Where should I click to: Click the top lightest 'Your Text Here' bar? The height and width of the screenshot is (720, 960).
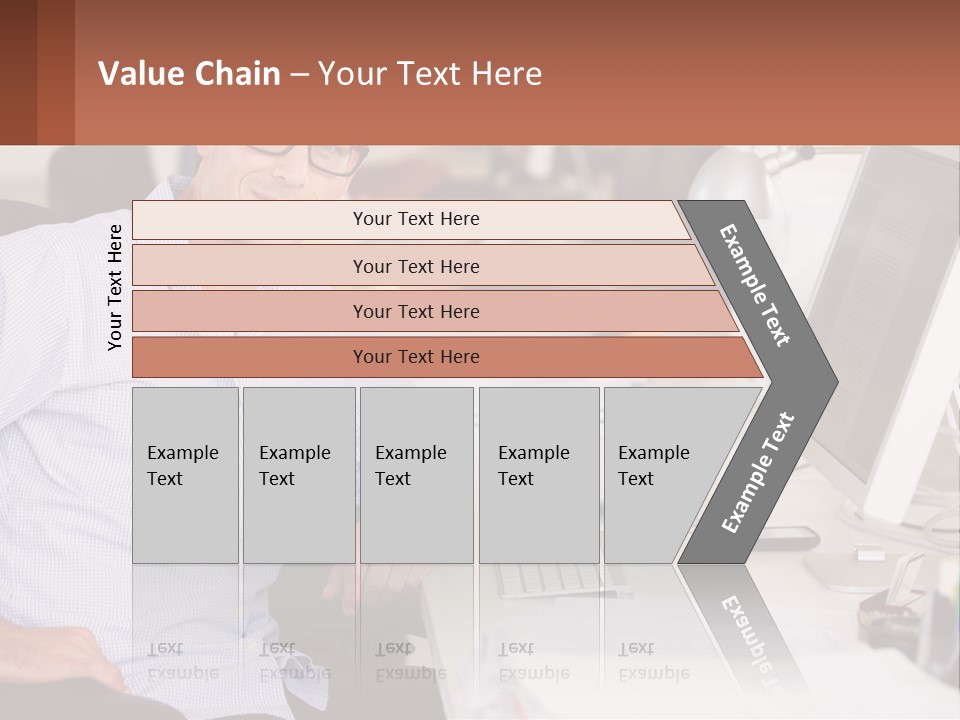[411, 219]
